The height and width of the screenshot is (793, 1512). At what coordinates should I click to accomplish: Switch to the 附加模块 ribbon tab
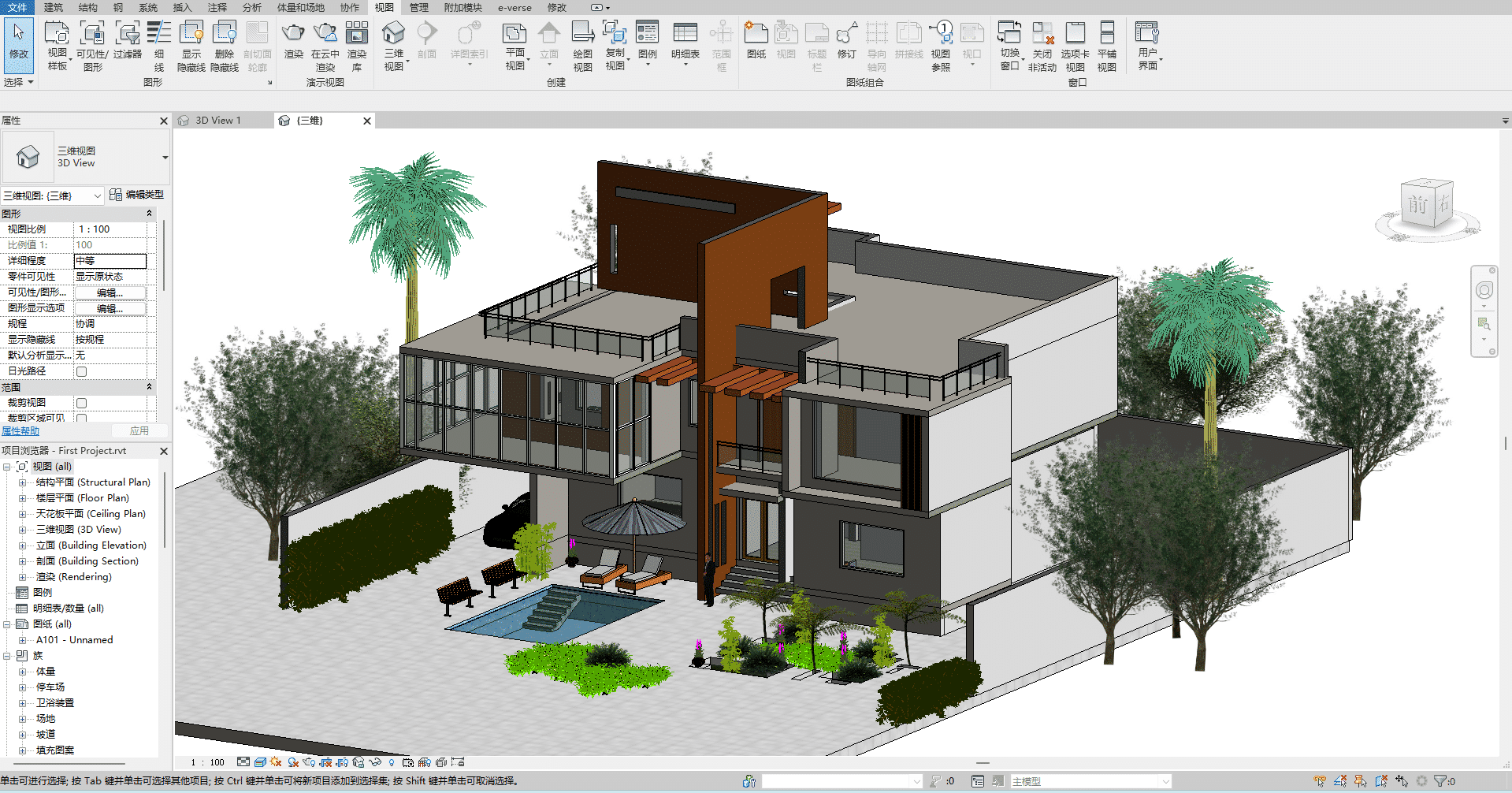point(463,7)
